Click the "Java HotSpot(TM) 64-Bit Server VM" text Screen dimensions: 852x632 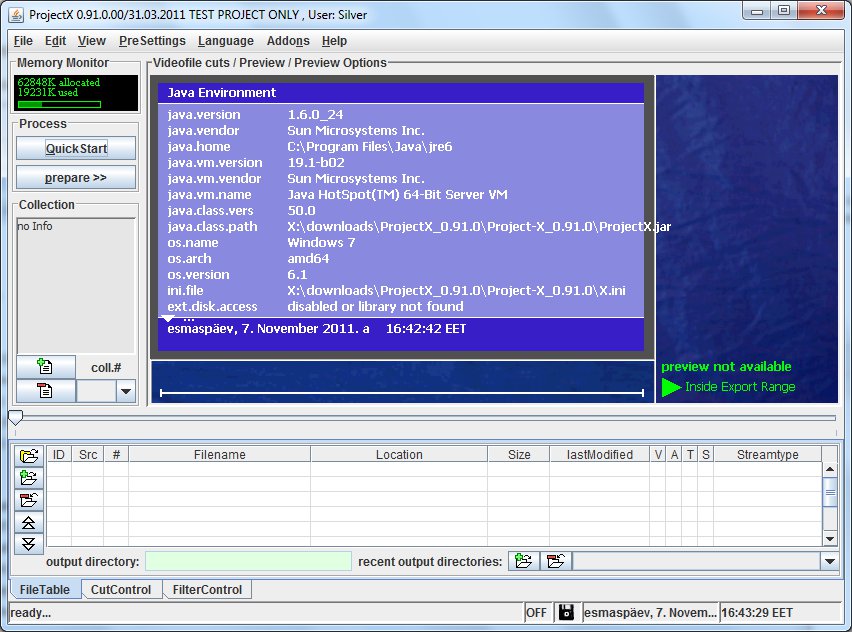coord(397,195)
